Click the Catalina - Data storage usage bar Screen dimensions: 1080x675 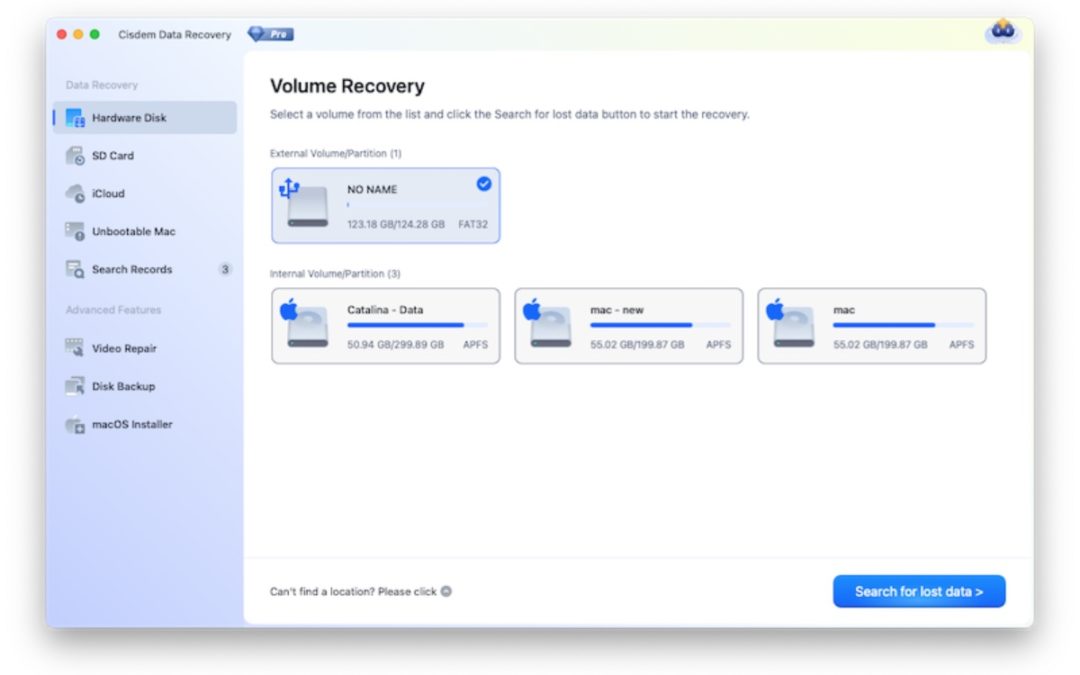(417, 325)
